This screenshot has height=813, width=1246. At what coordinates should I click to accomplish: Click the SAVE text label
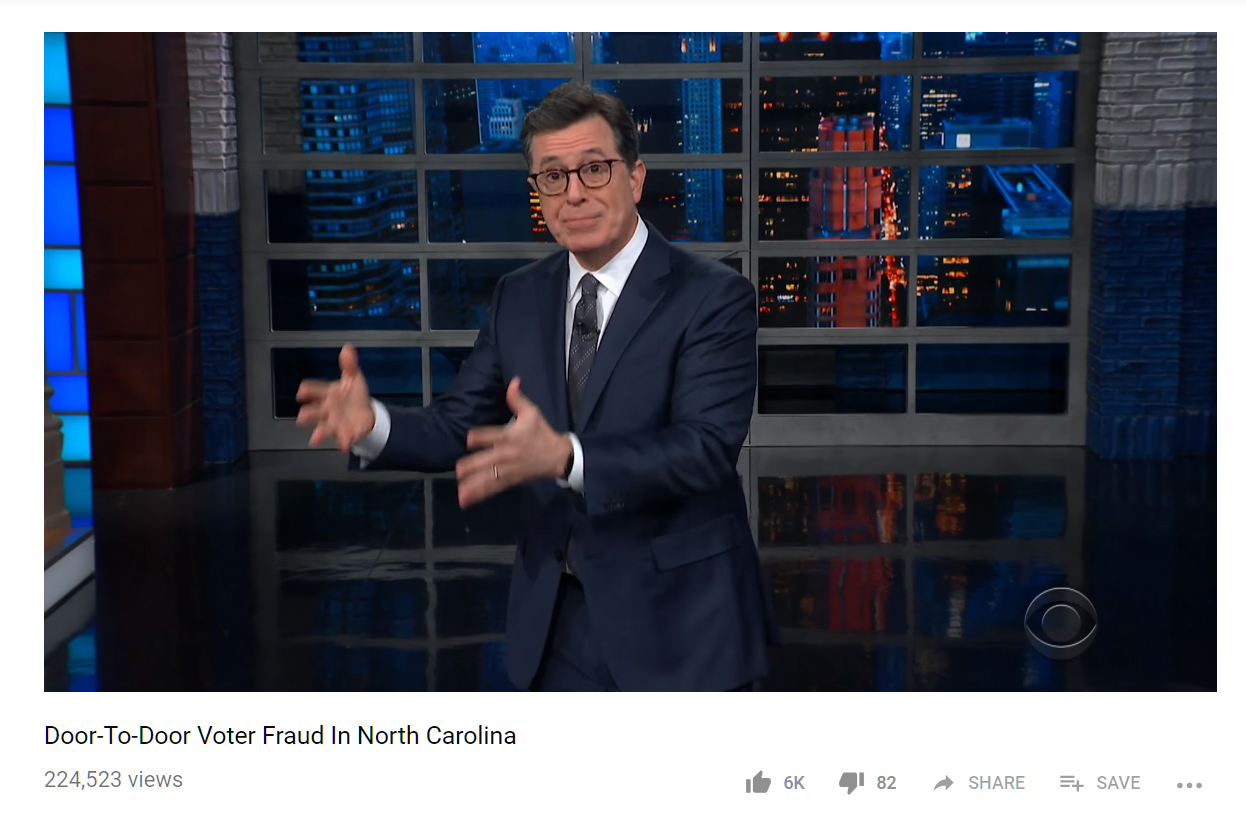pos(1118,783)
